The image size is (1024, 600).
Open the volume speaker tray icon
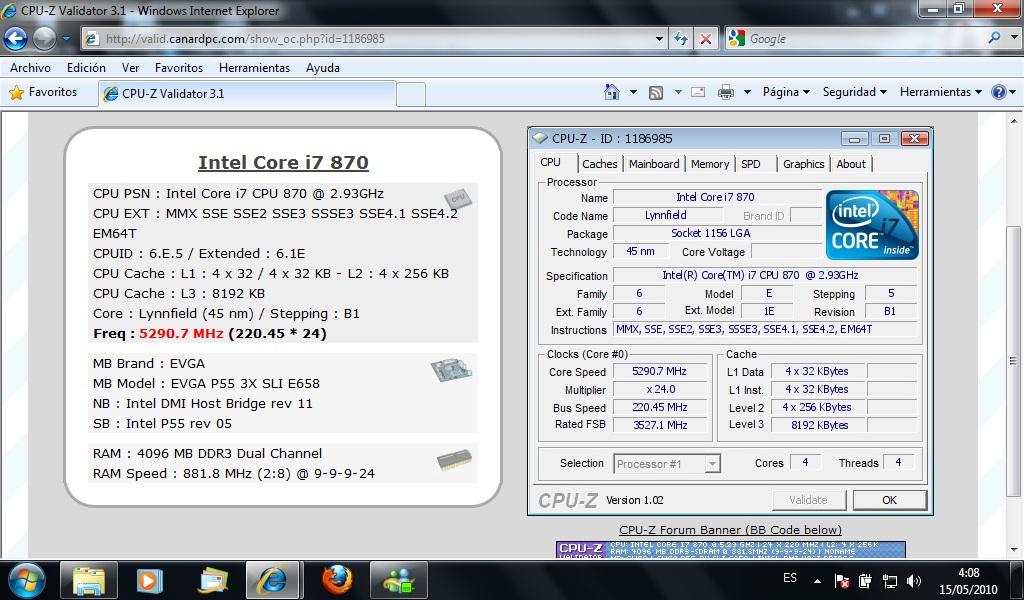(914, 580)
